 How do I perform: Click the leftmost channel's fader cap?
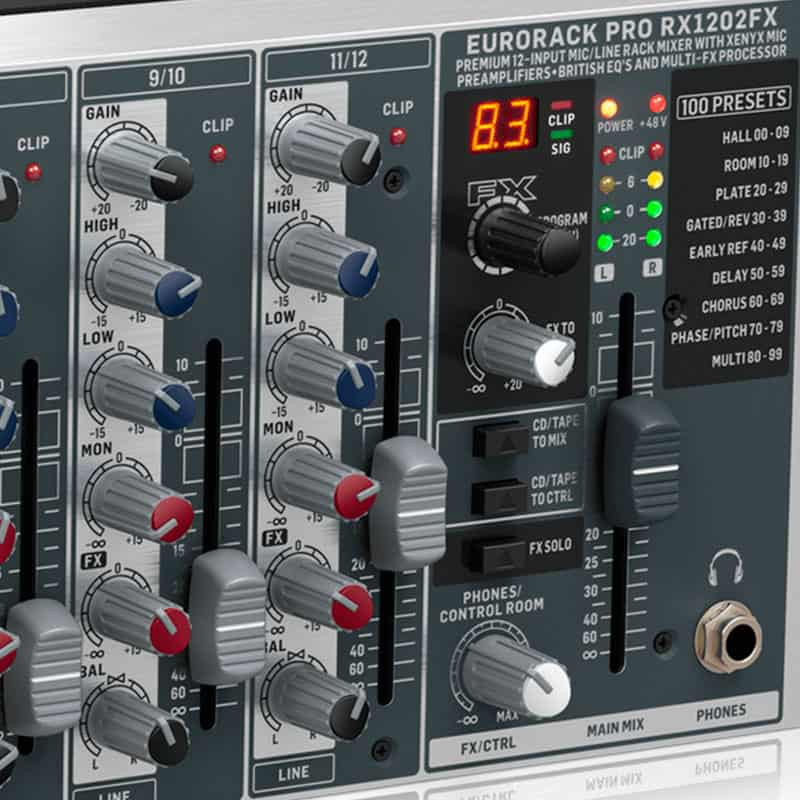tap(43, 667)
